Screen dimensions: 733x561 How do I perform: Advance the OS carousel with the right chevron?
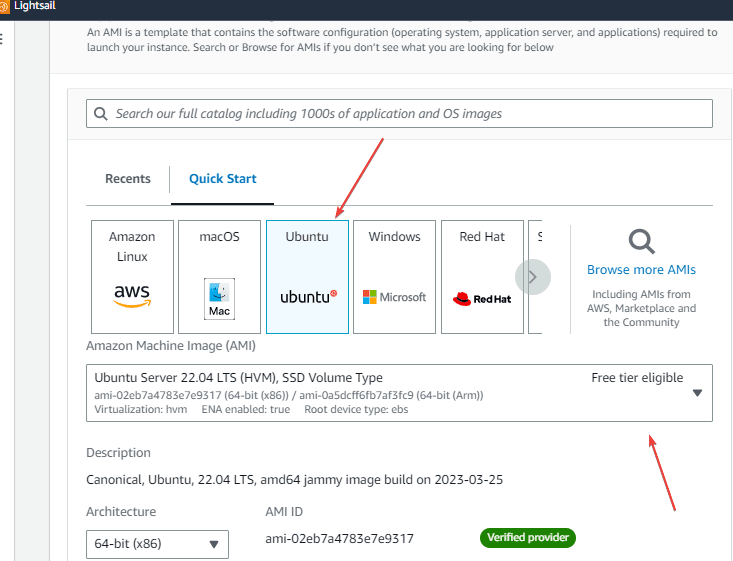533,277
